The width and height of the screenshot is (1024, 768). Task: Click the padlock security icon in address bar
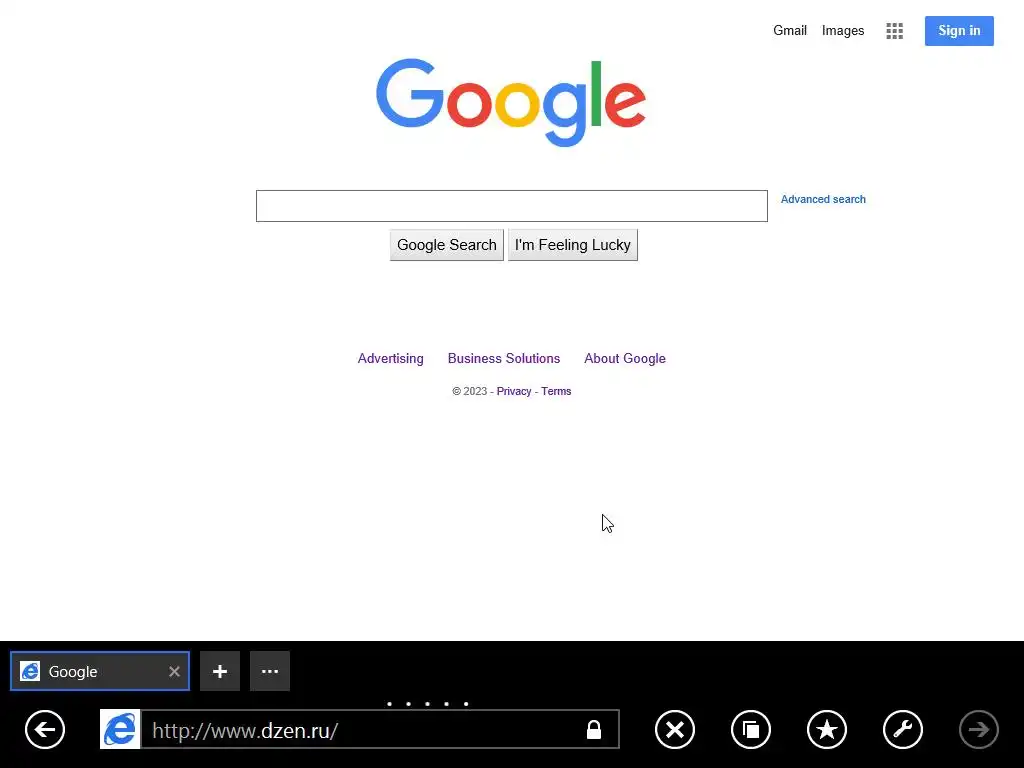(594, 729)
